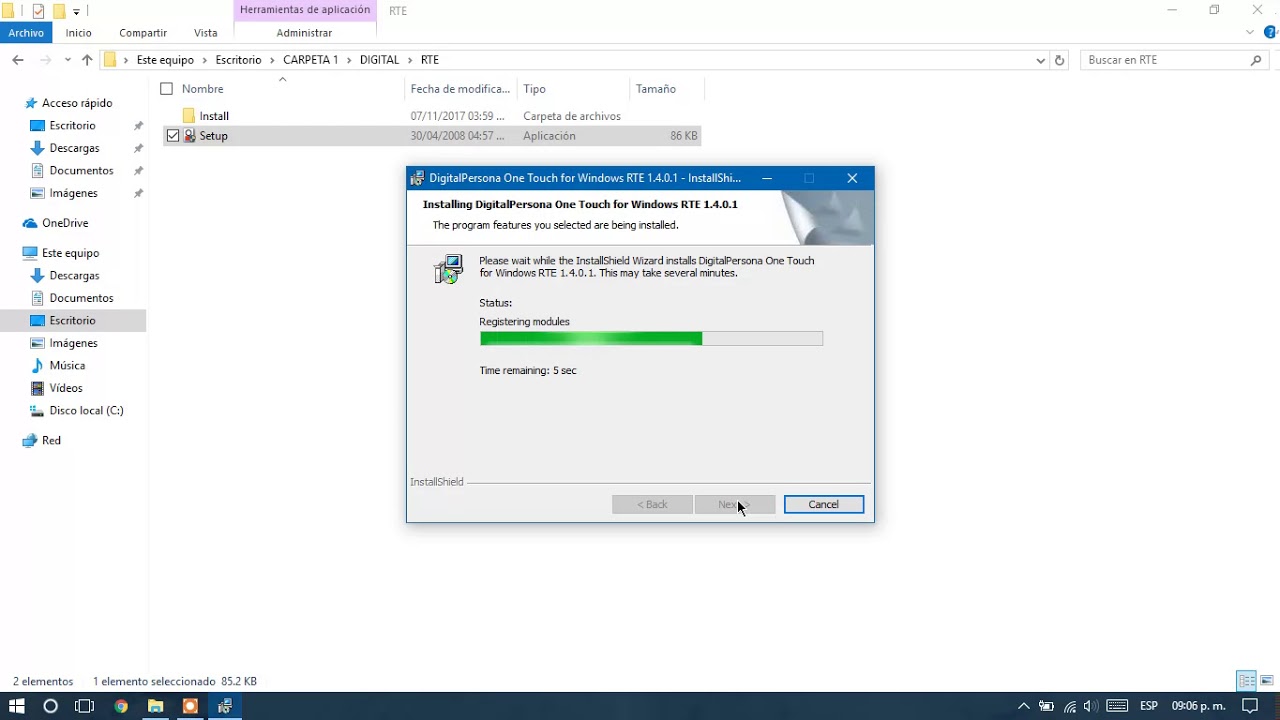Viewport: 1280px width, 720px height.
Task: Open Task View on the taskbar
Action: pos(85,706)
